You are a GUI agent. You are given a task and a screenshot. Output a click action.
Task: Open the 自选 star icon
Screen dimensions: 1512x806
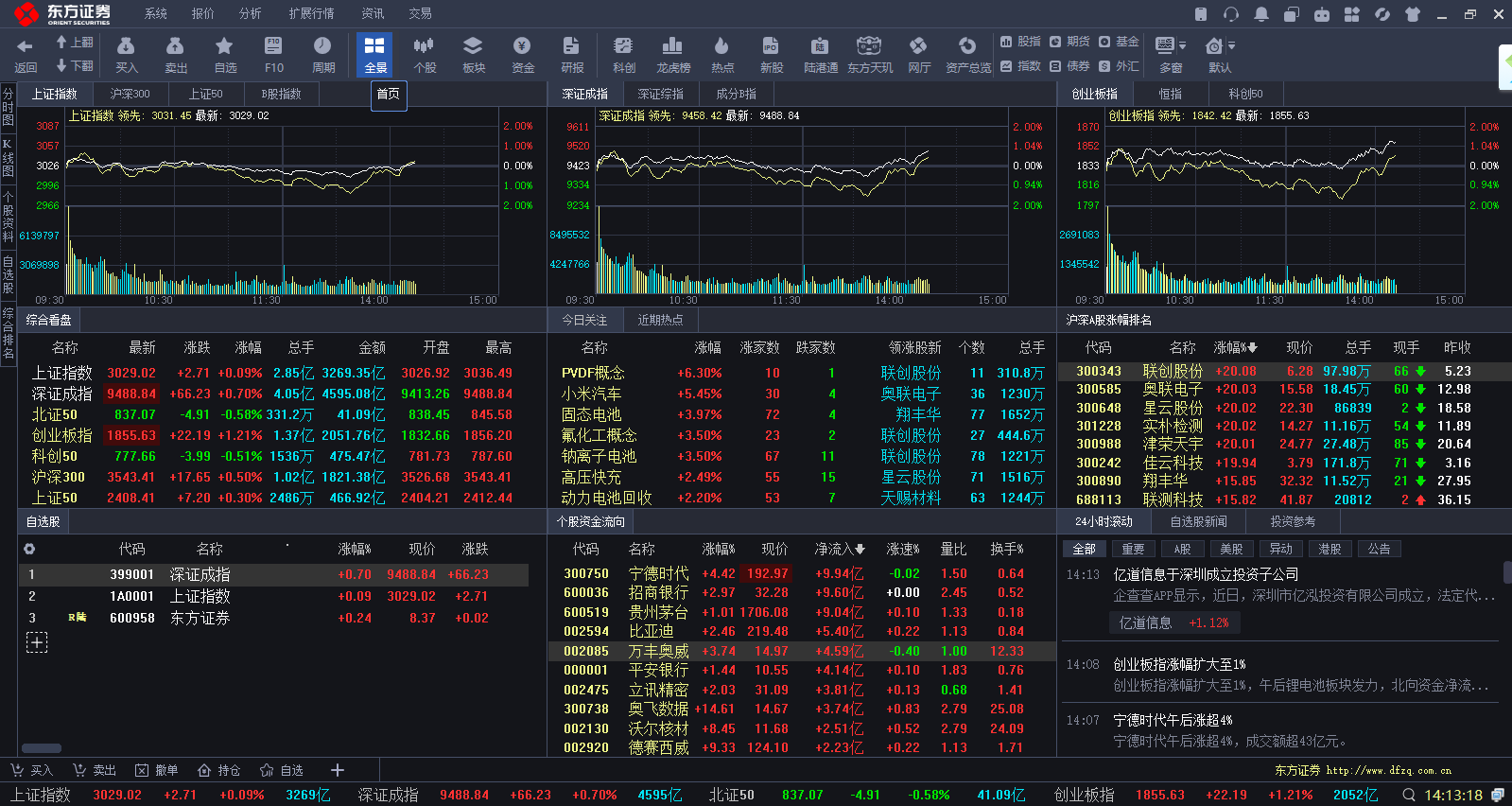224,55
